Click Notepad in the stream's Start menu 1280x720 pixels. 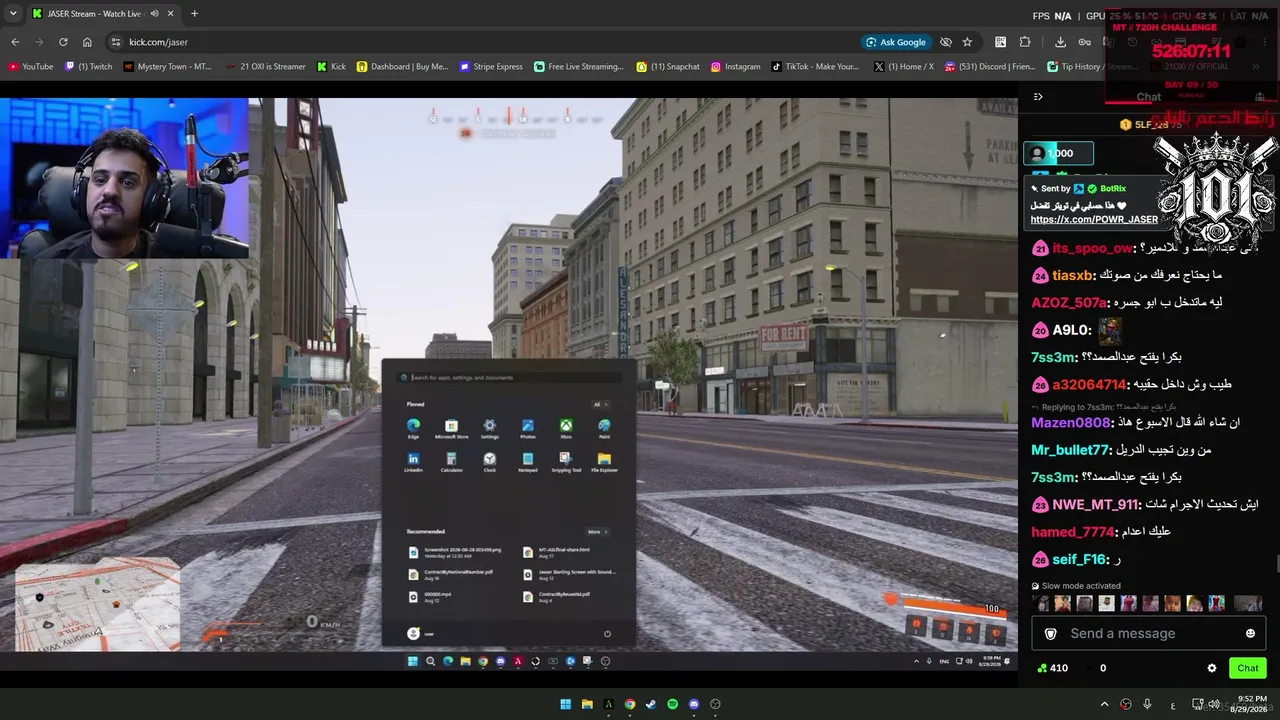pos(527,462)
